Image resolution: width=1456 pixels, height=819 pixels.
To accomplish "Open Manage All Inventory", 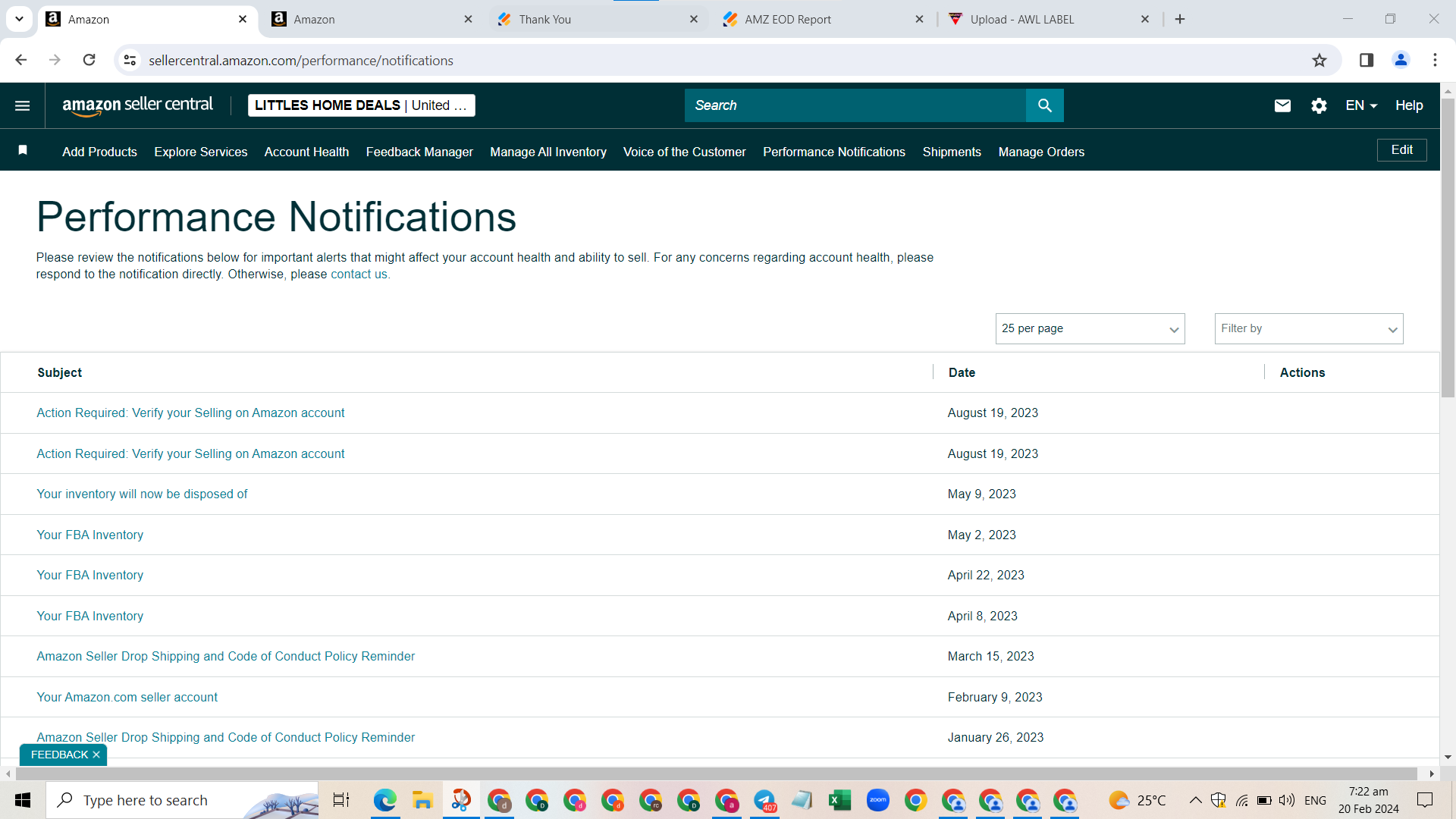I will [x=548, y=152].
